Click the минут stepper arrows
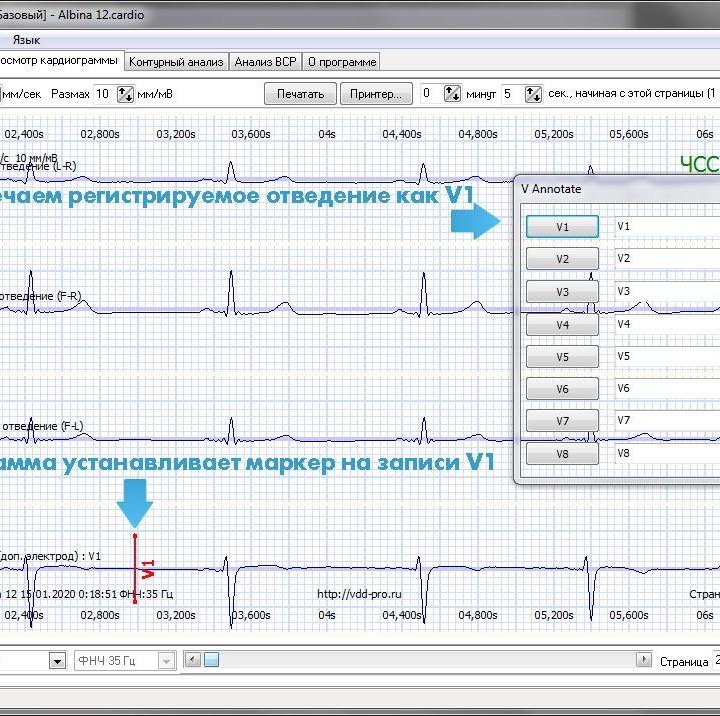720x716 pixels. (450, 94)
